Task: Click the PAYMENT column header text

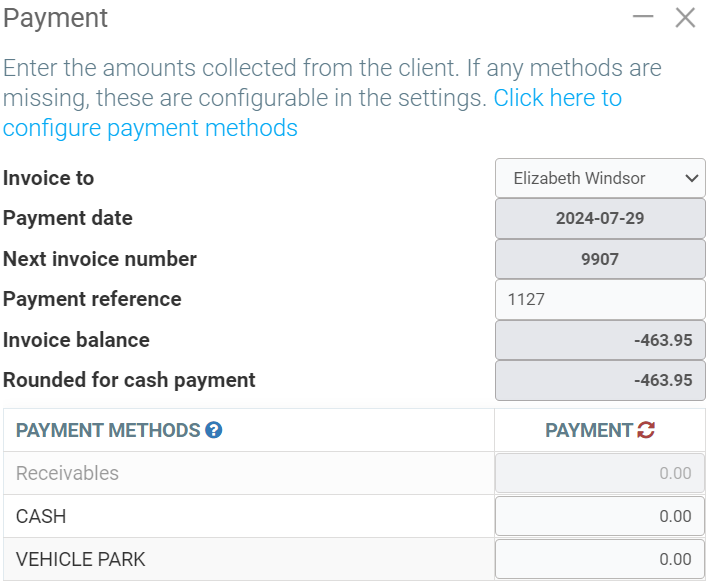Action: tap(588, 431)
